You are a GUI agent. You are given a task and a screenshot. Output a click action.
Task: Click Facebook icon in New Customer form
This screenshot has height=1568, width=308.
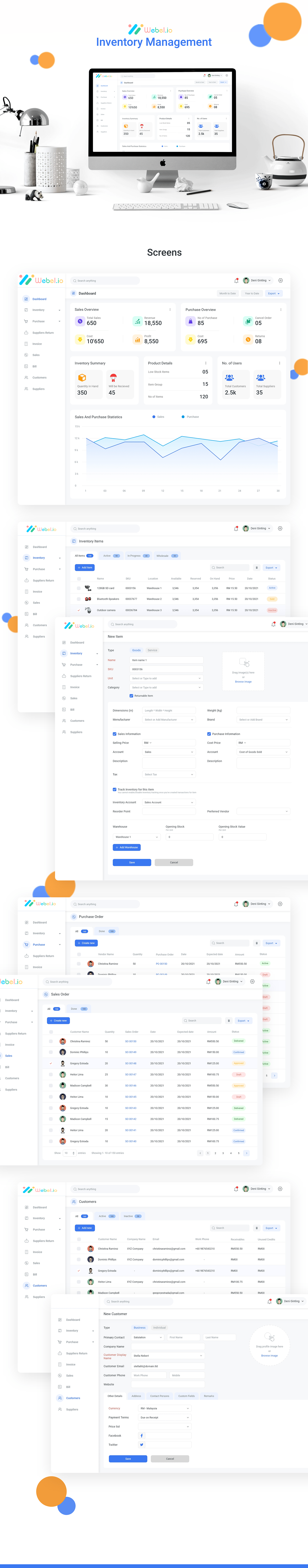(x=141, y=1435)
